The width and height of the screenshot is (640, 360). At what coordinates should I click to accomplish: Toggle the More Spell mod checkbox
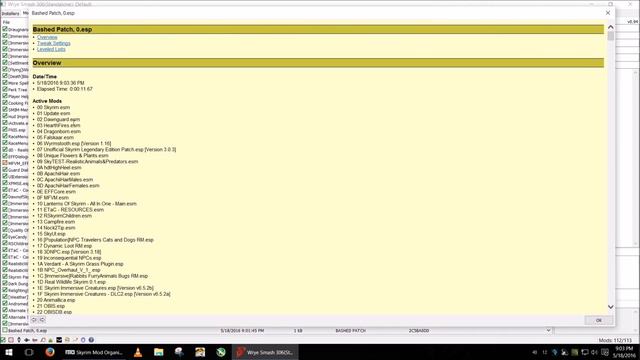click(5, 83)
